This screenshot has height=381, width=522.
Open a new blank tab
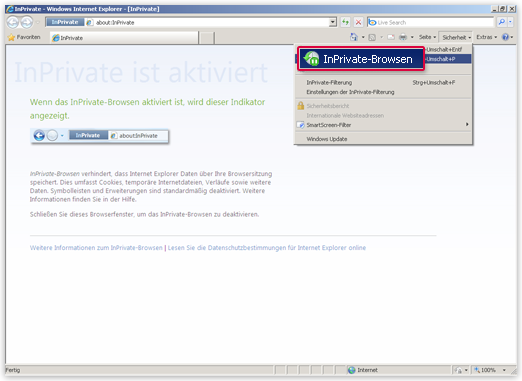(207, 38)
